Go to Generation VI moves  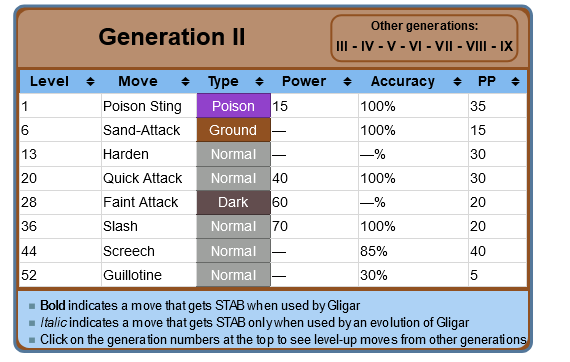415,47
